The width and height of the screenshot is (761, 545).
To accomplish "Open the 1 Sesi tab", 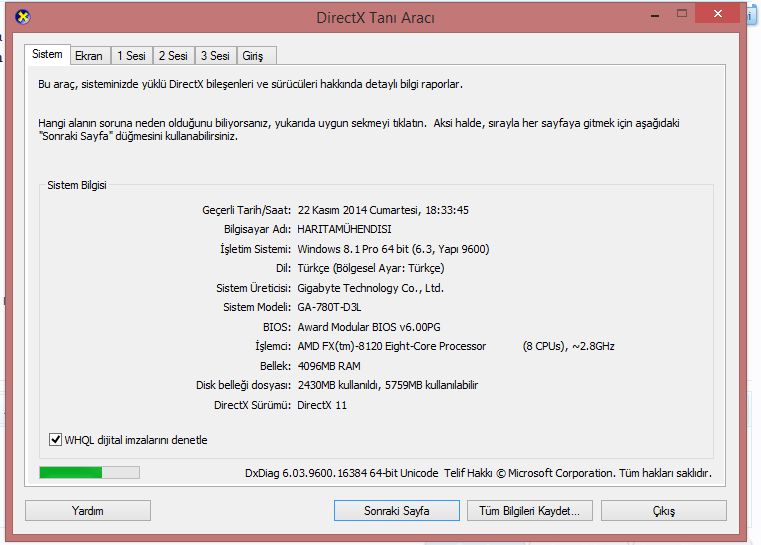I will tap(131, 56).
